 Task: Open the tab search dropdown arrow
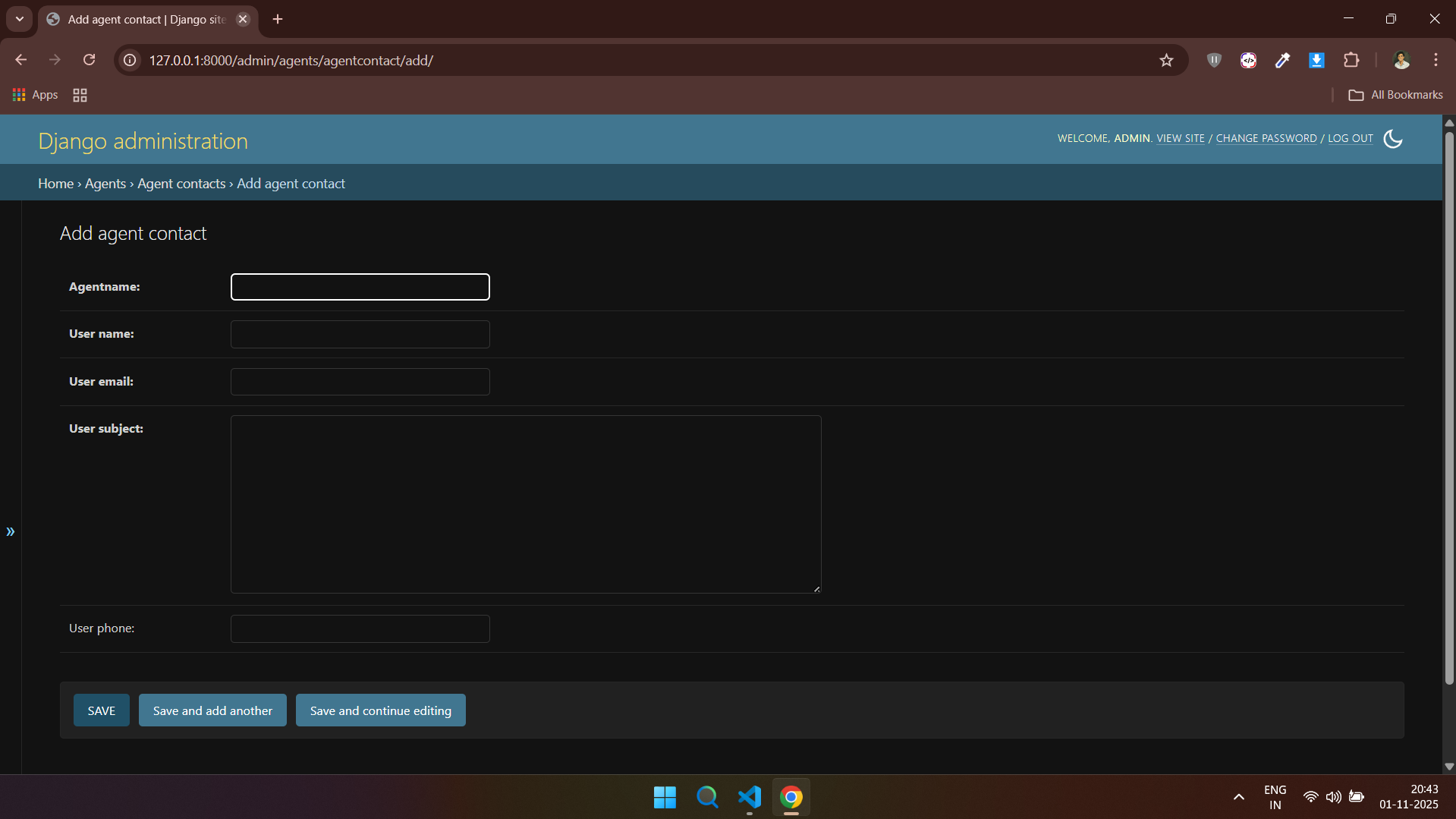20,19
